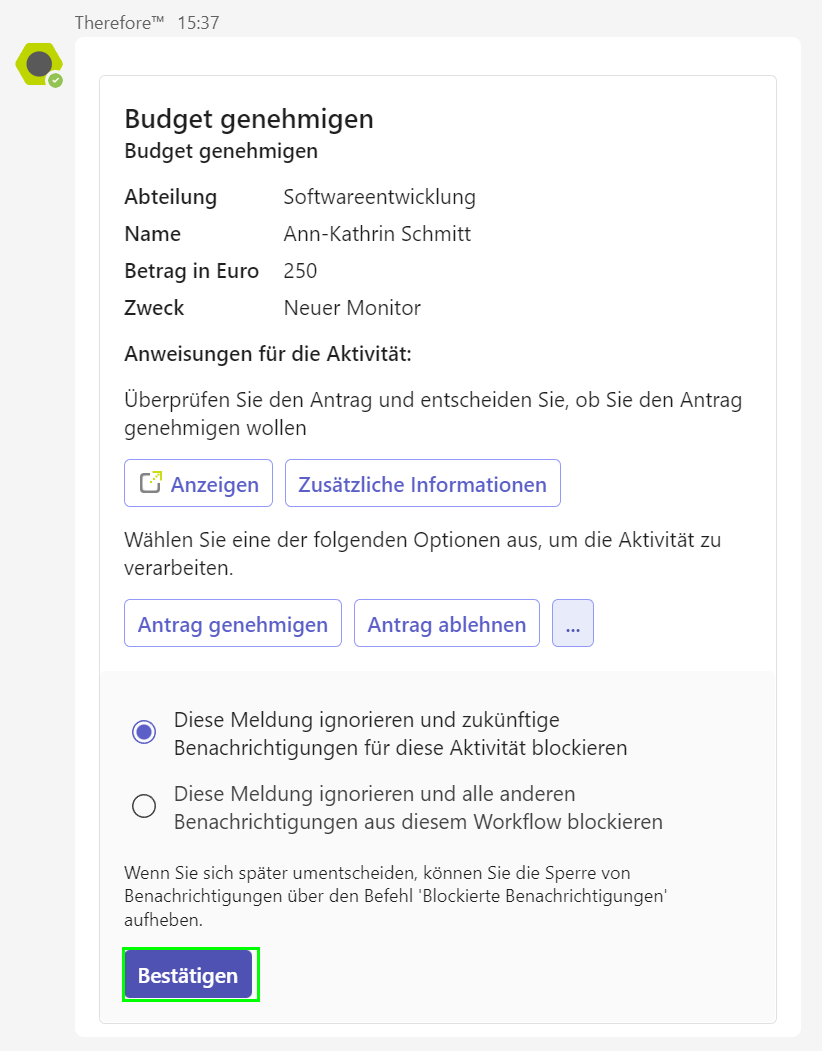Click the Therefore™ sender name
This screenshot has height=1051, width=822.
pyautogui.click(x=119, y=23)
